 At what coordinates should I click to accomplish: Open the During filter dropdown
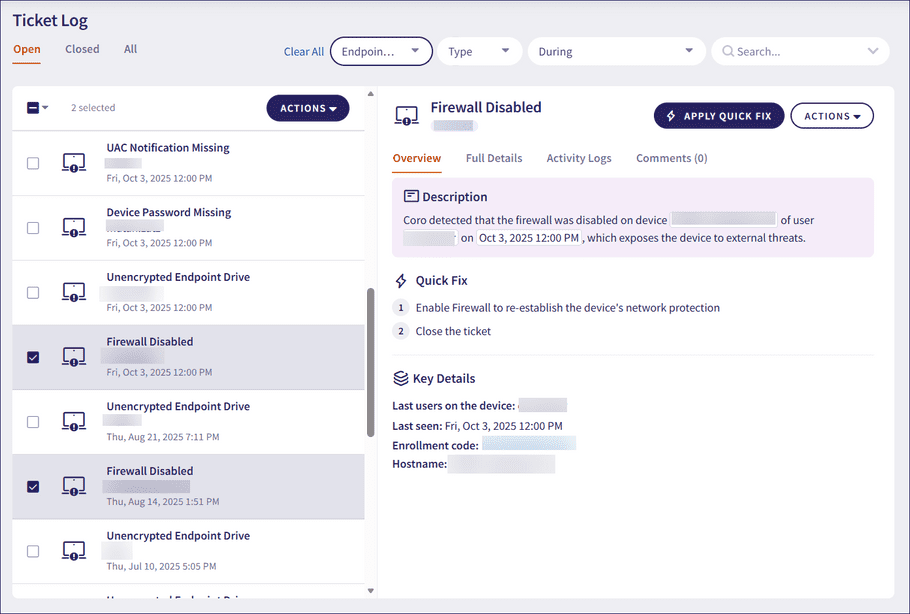coord(616,50)
